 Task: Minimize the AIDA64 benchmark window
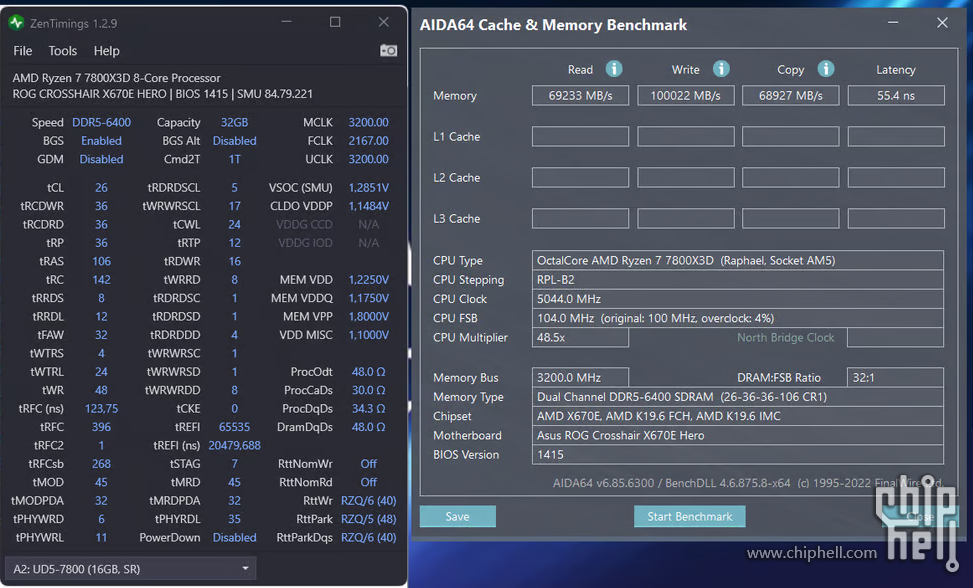coord(893,23)
